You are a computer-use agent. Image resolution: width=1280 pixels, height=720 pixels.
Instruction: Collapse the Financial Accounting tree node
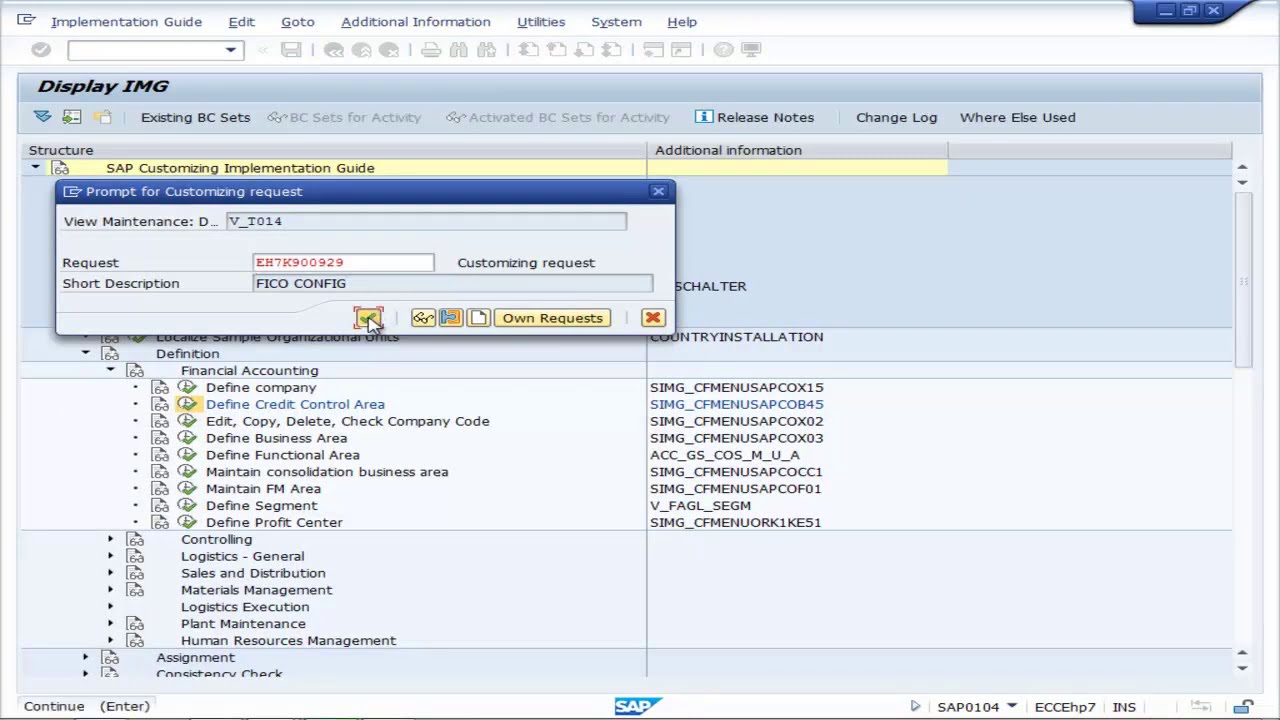[110, 371]
